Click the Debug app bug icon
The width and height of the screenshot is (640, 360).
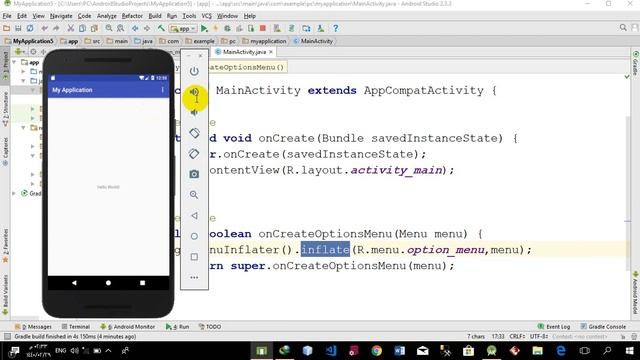[x=227, y=28]
